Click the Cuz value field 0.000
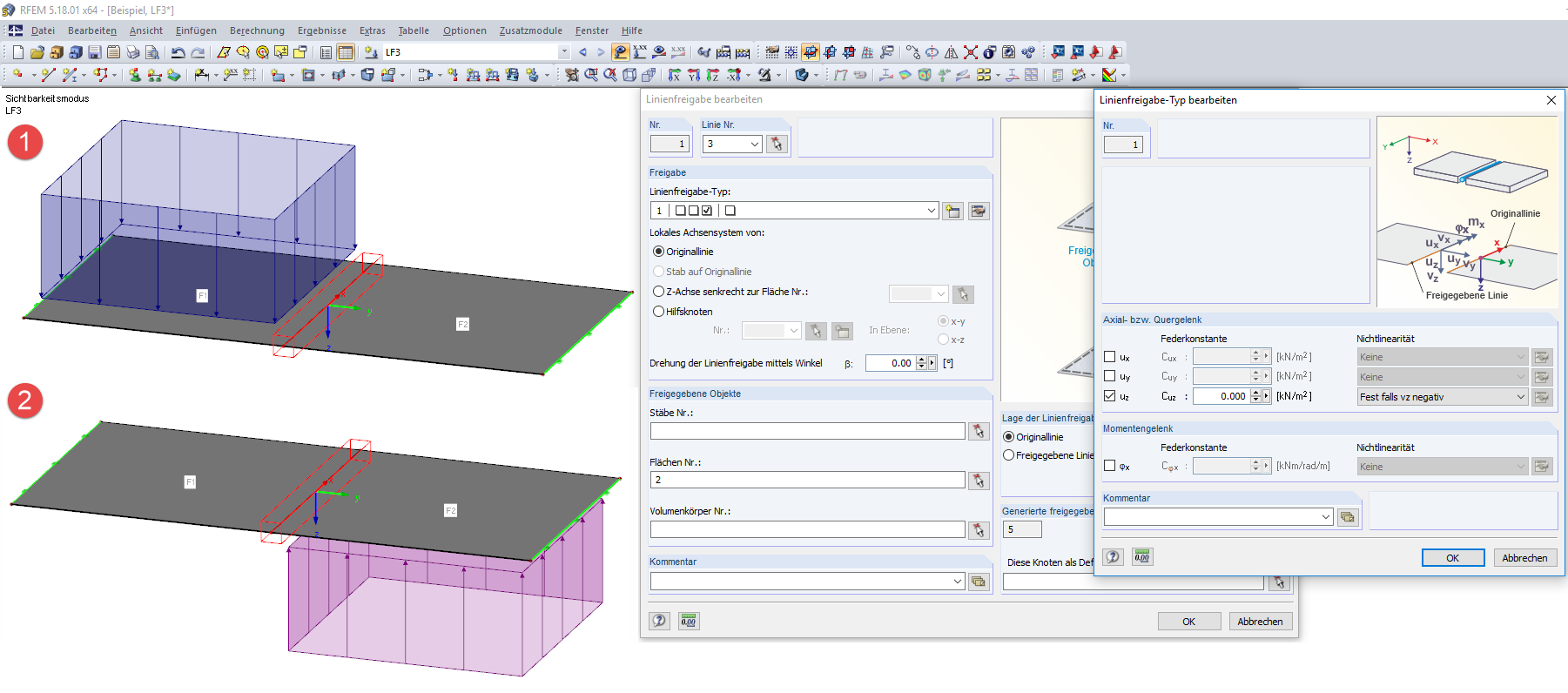Screen dimensions: 1568x693 [1221, 396]
